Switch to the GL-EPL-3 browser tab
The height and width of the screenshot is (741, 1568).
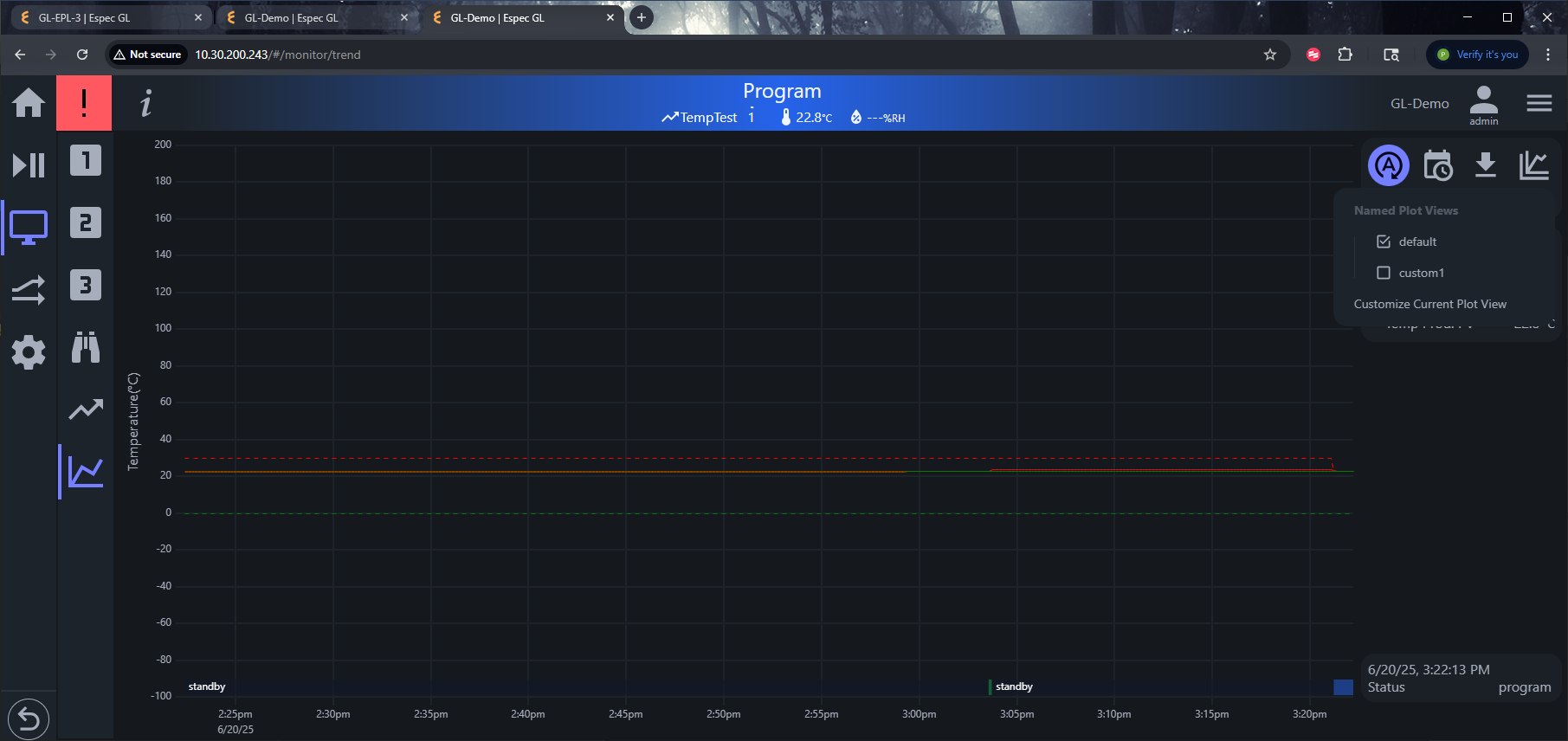111,17
